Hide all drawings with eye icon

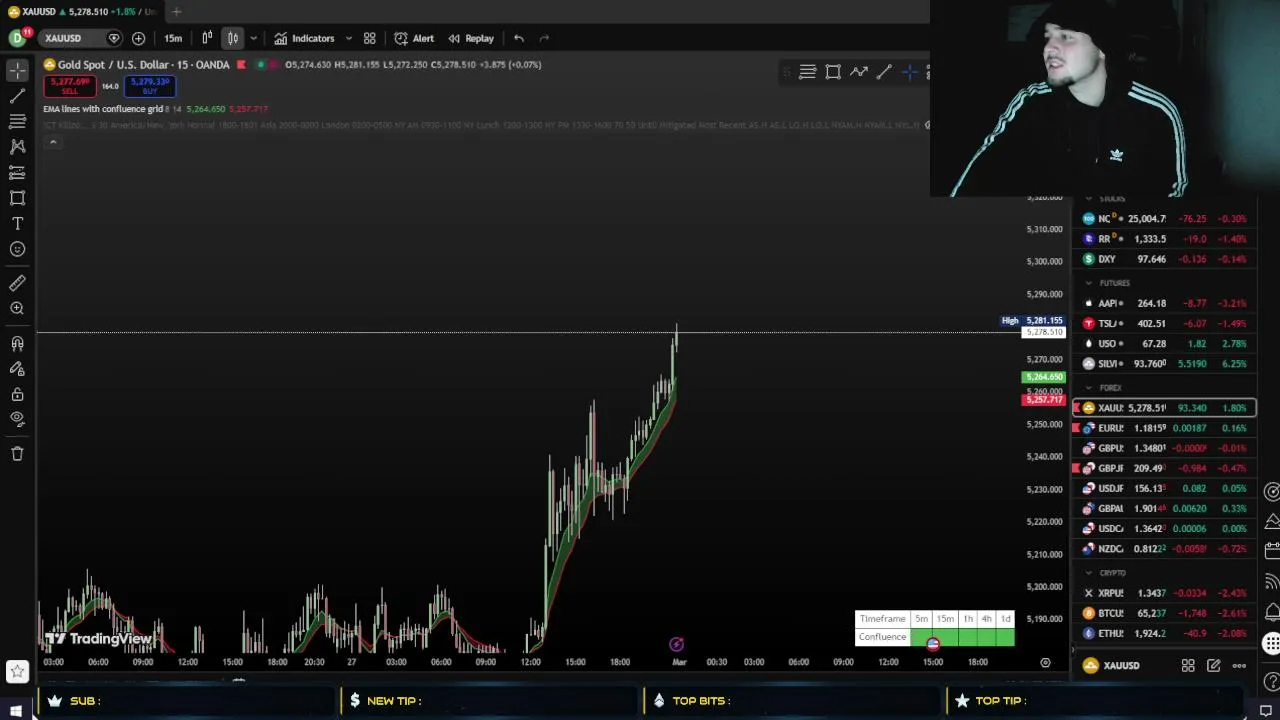[17, 419]
